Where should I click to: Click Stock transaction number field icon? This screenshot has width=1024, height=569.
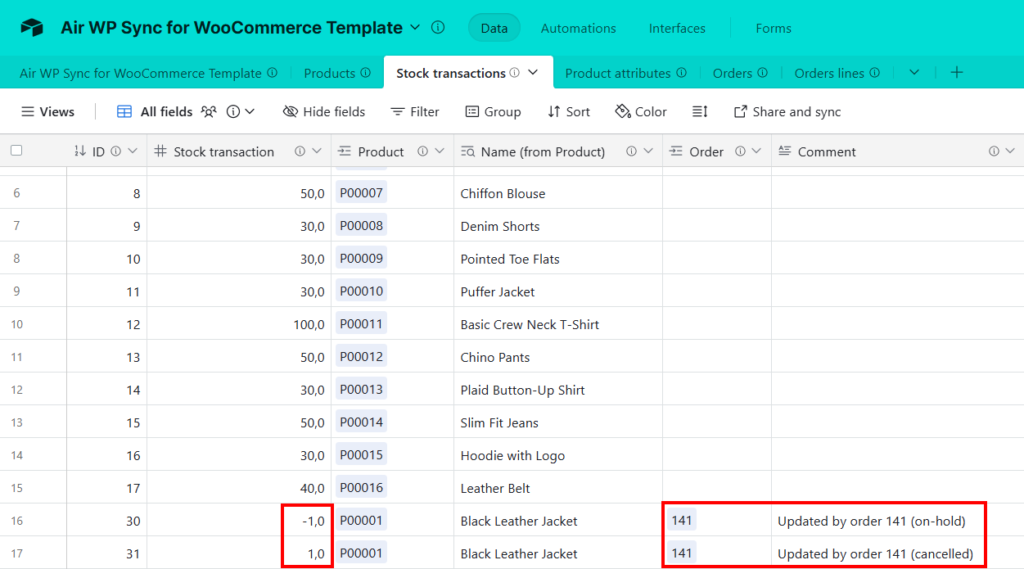click(160, 151)
